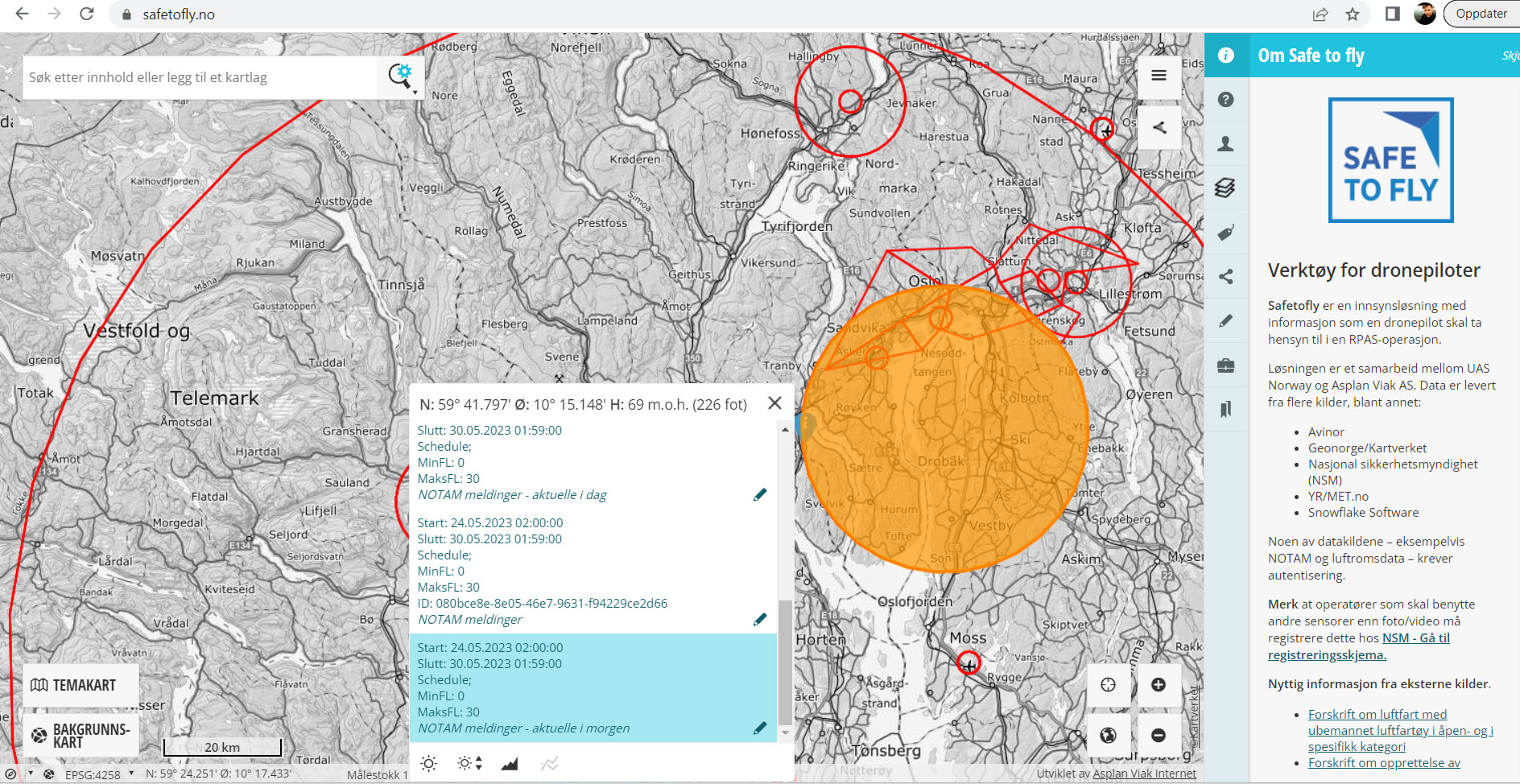Locate my position crosshair button

[1109, 685]
